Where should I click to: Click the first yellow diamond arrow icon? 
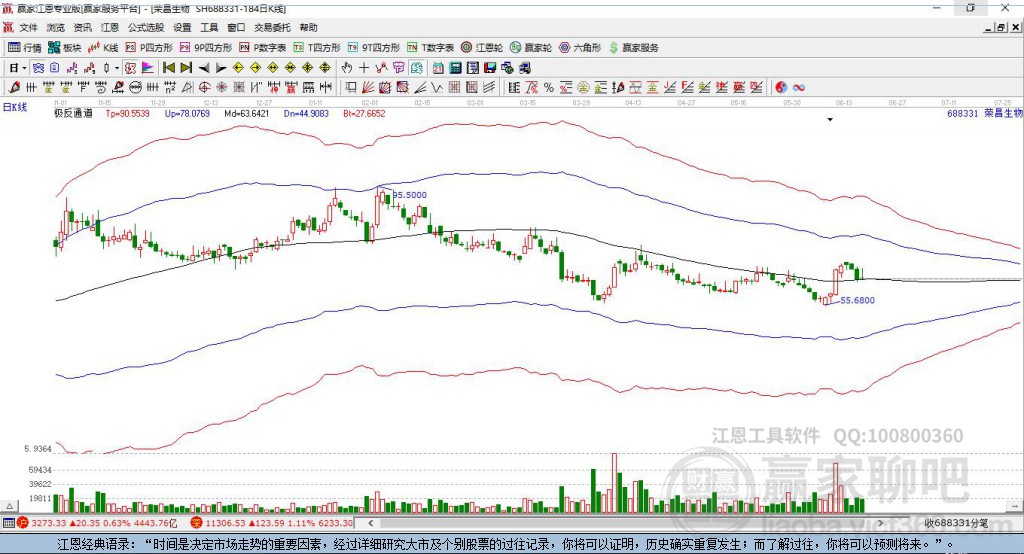tap(238, 68)
